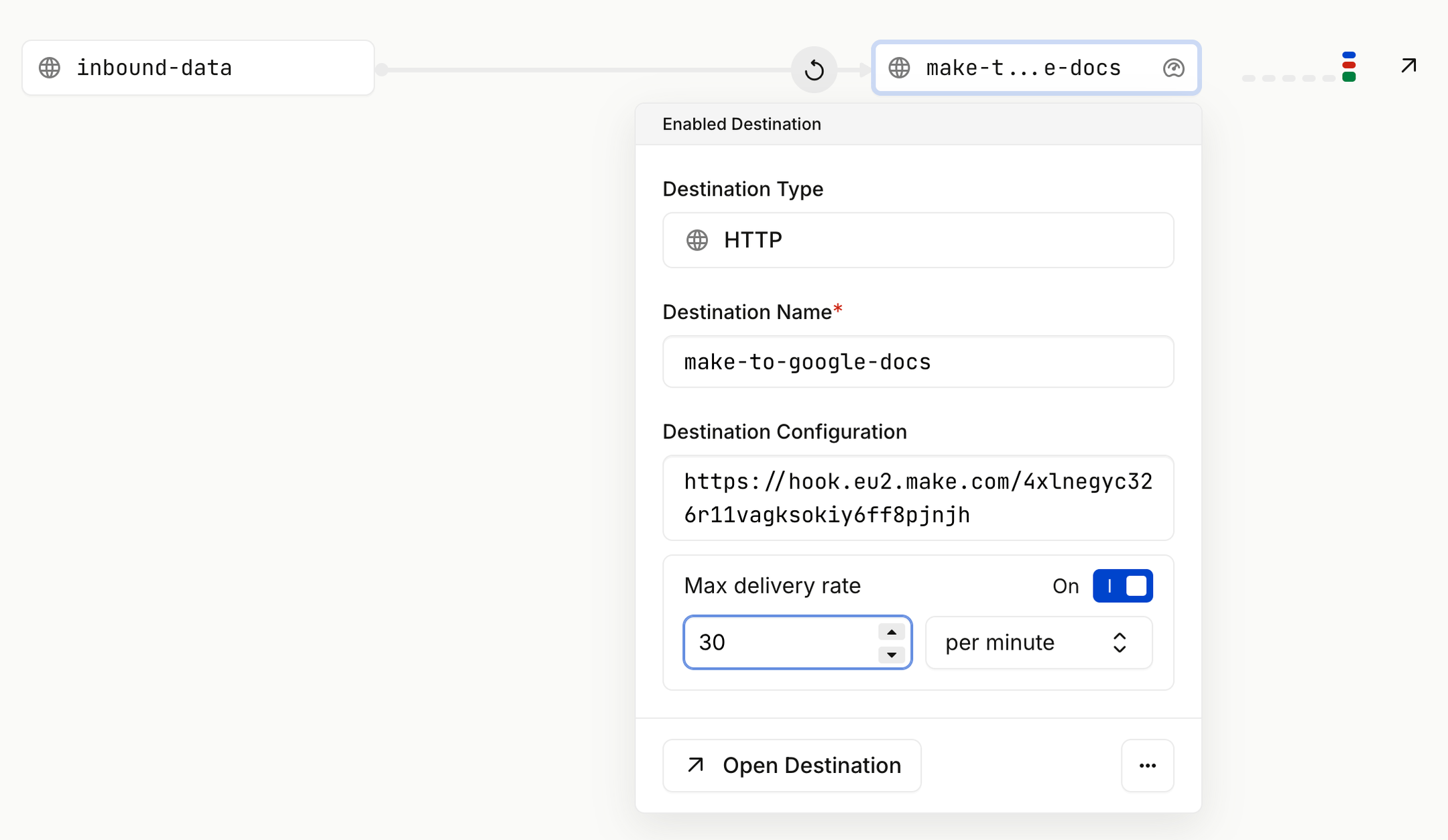Click the gauge icon on the make-t...e-docs node
The image size is (1448, 840).
(1173, 67)
